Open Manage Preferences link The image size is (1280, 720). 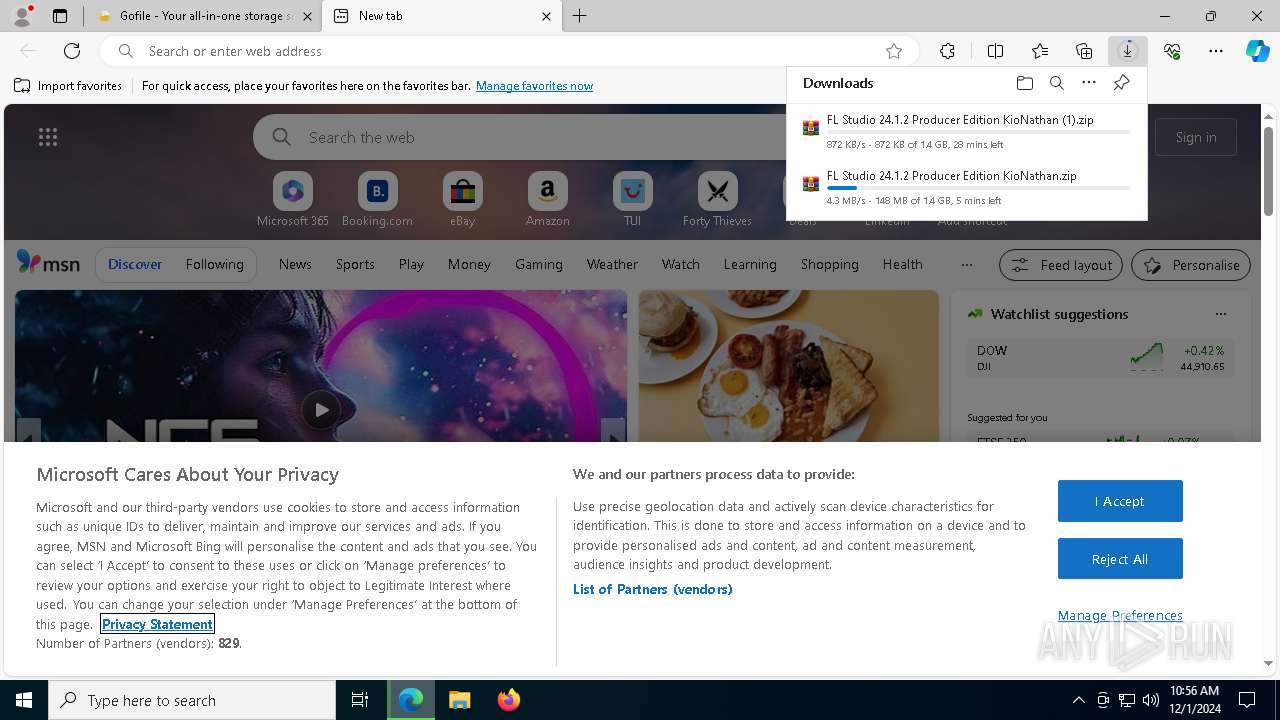[x=1120, y=615]
